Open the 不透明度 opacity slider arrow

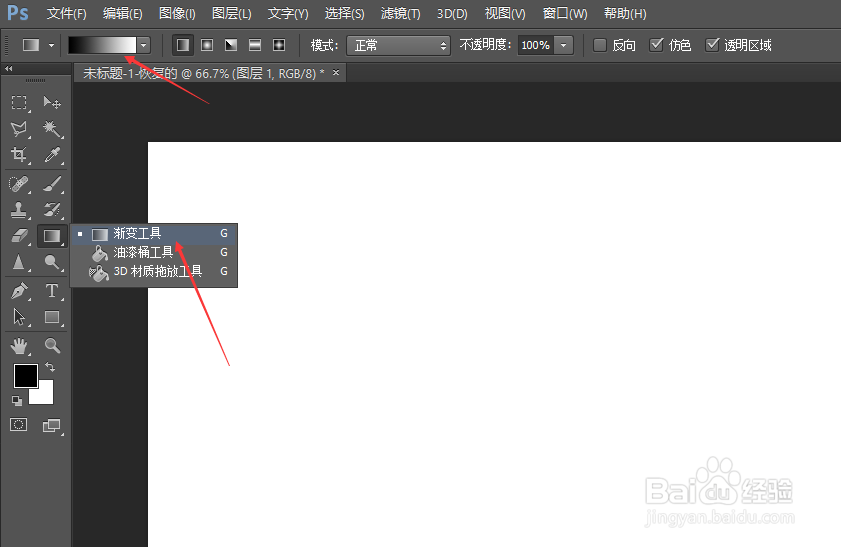click(564, 46)
